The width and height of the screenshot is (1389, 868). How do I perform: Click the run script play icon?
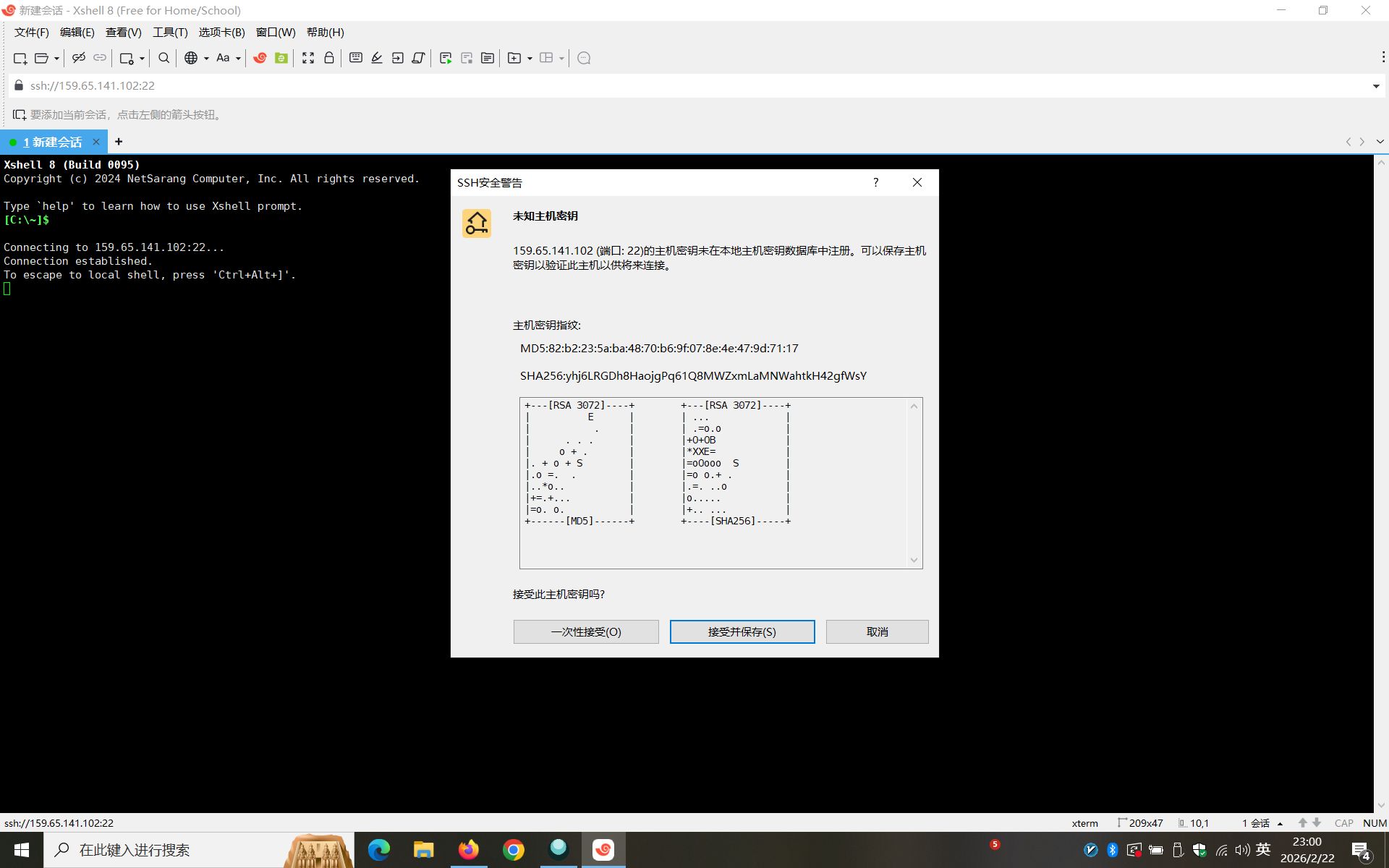446,58
